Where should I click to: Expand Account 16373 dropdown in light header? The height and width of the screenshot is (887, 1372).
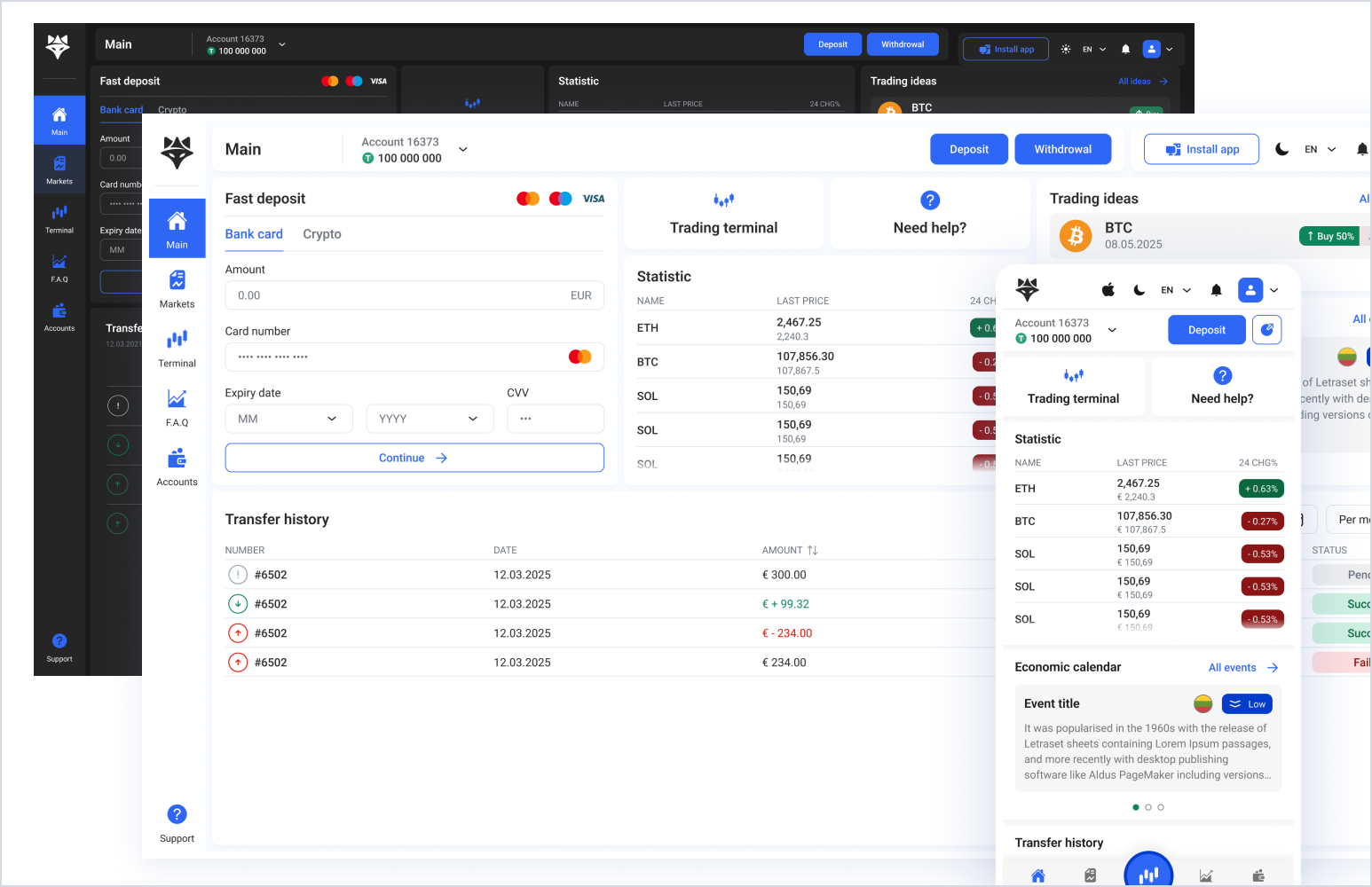pyautogui.click(x=462, y=149)
